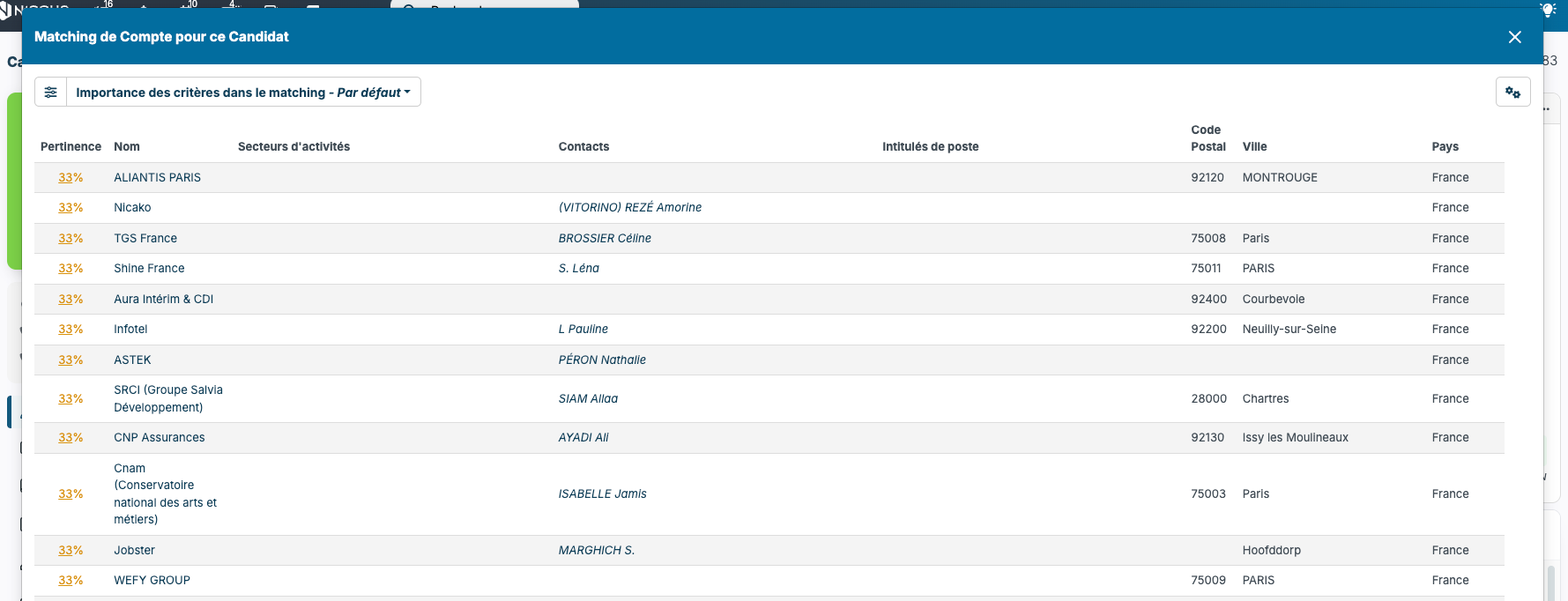Open 33% pertinence for Jobster
The image size is (1568, 601).
click(71, 550)
